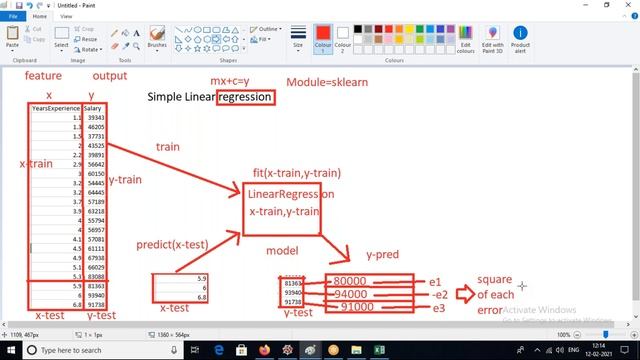This screenshot has width=640, height=360.
Task: Click the Brushes tool icon
Action: tap(157, 33)
